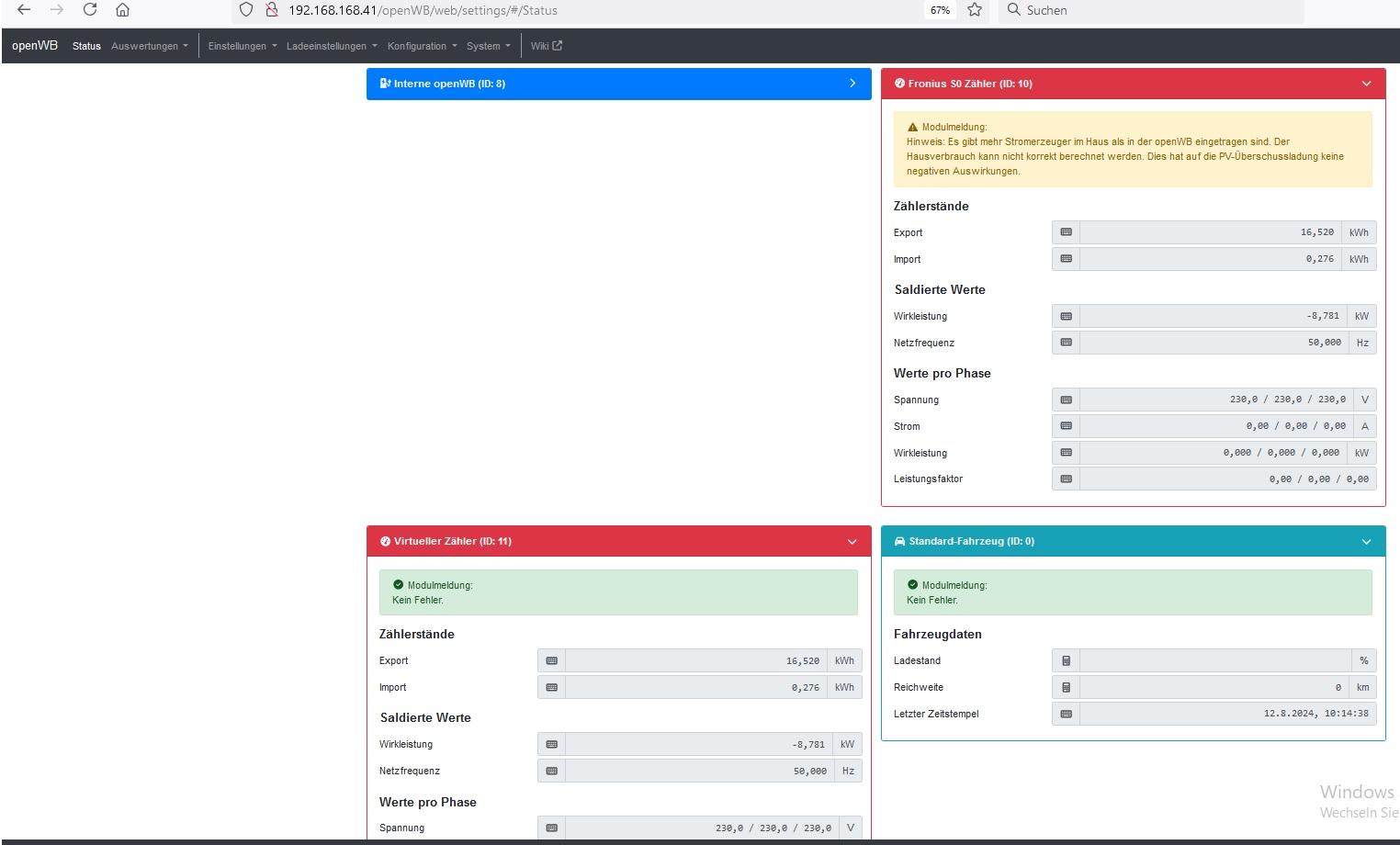Open the Einstellungen dropdown menu

pyautogui.click(x=243, y=46)
